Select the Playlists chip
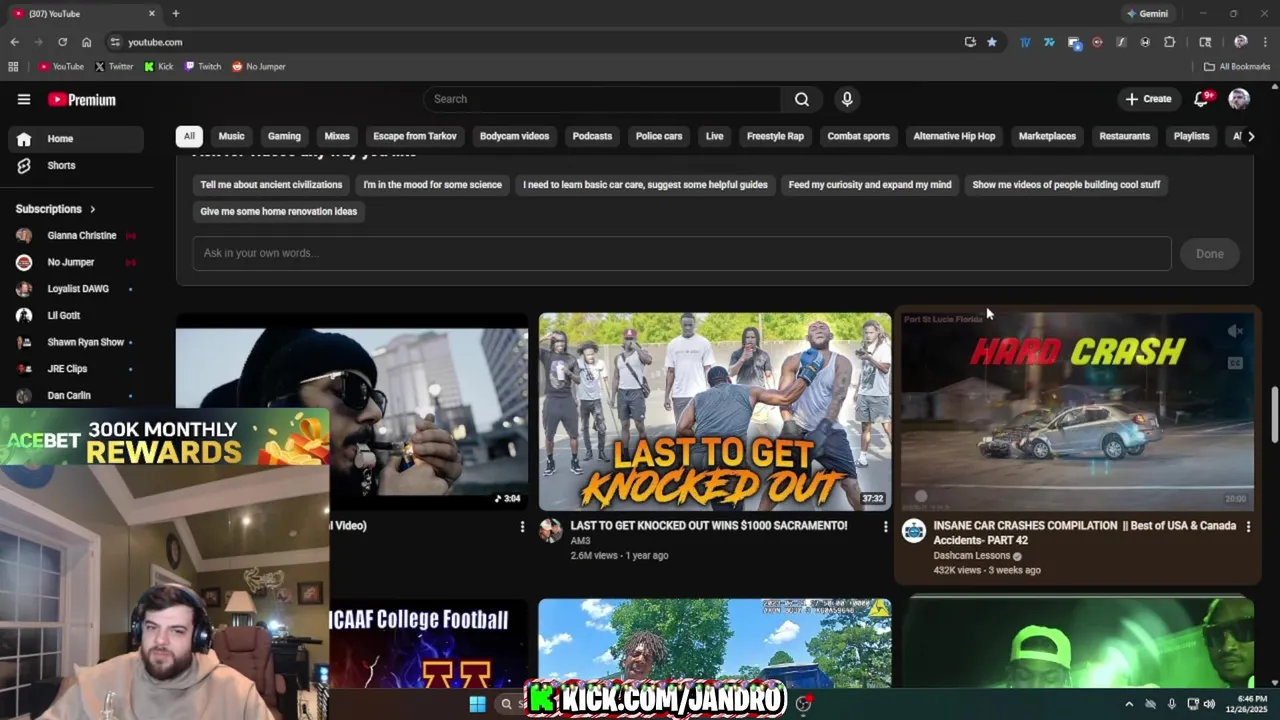 [x=1191, y=136]
